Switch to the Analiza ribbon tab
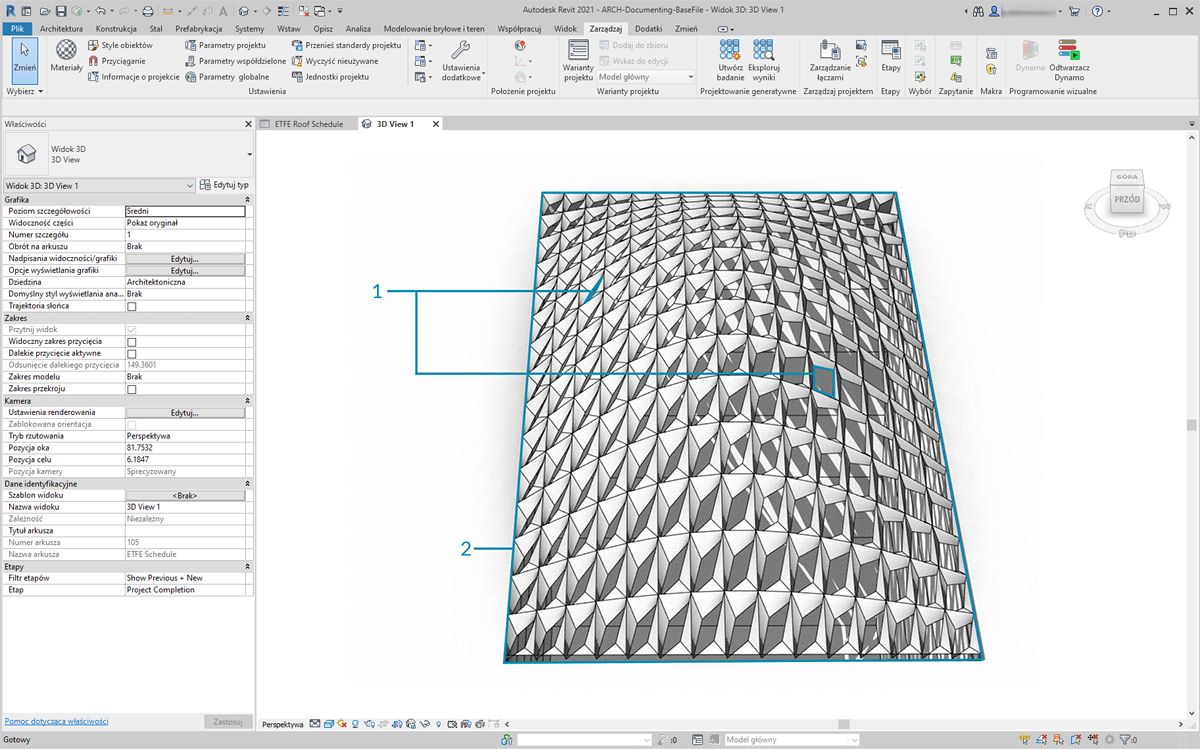Viewport: 1200px width, 749px height. (358, 29)
